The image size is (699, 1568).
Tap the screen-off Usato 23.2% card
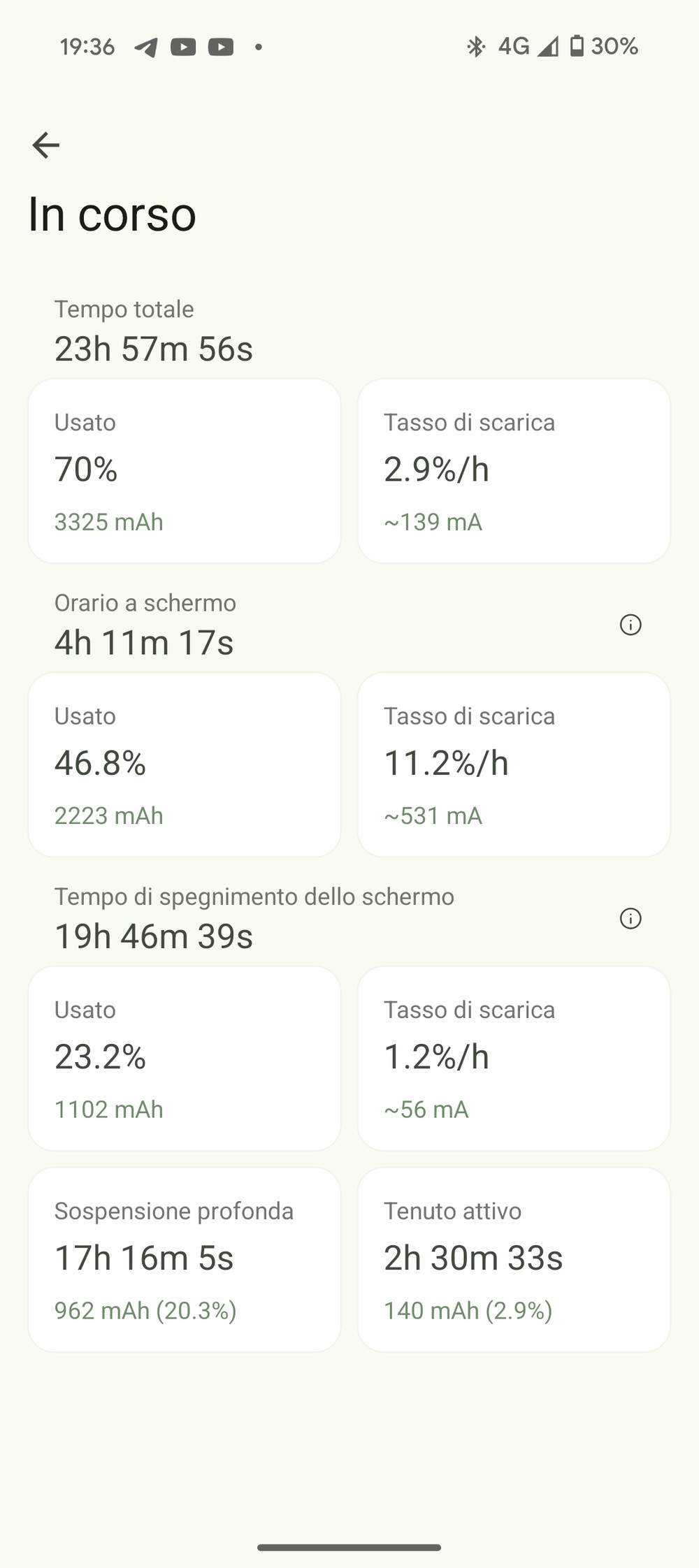(x=185, y=1058)
